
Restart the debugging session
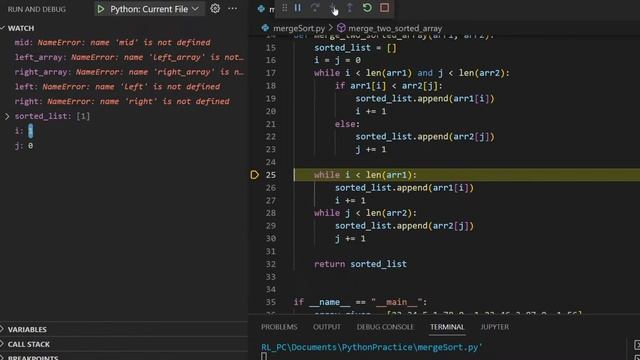pyautogui.click(x=367, y=8)
